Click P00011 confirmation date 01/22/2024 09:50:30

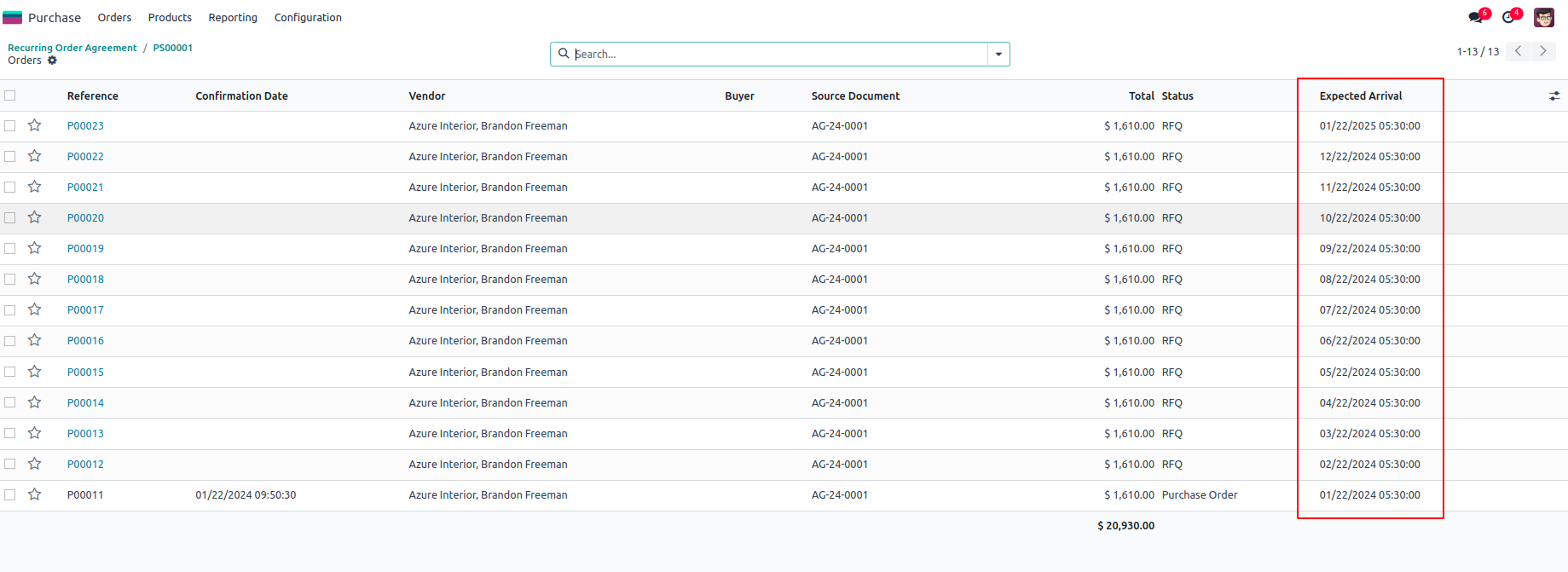[246, 494]
